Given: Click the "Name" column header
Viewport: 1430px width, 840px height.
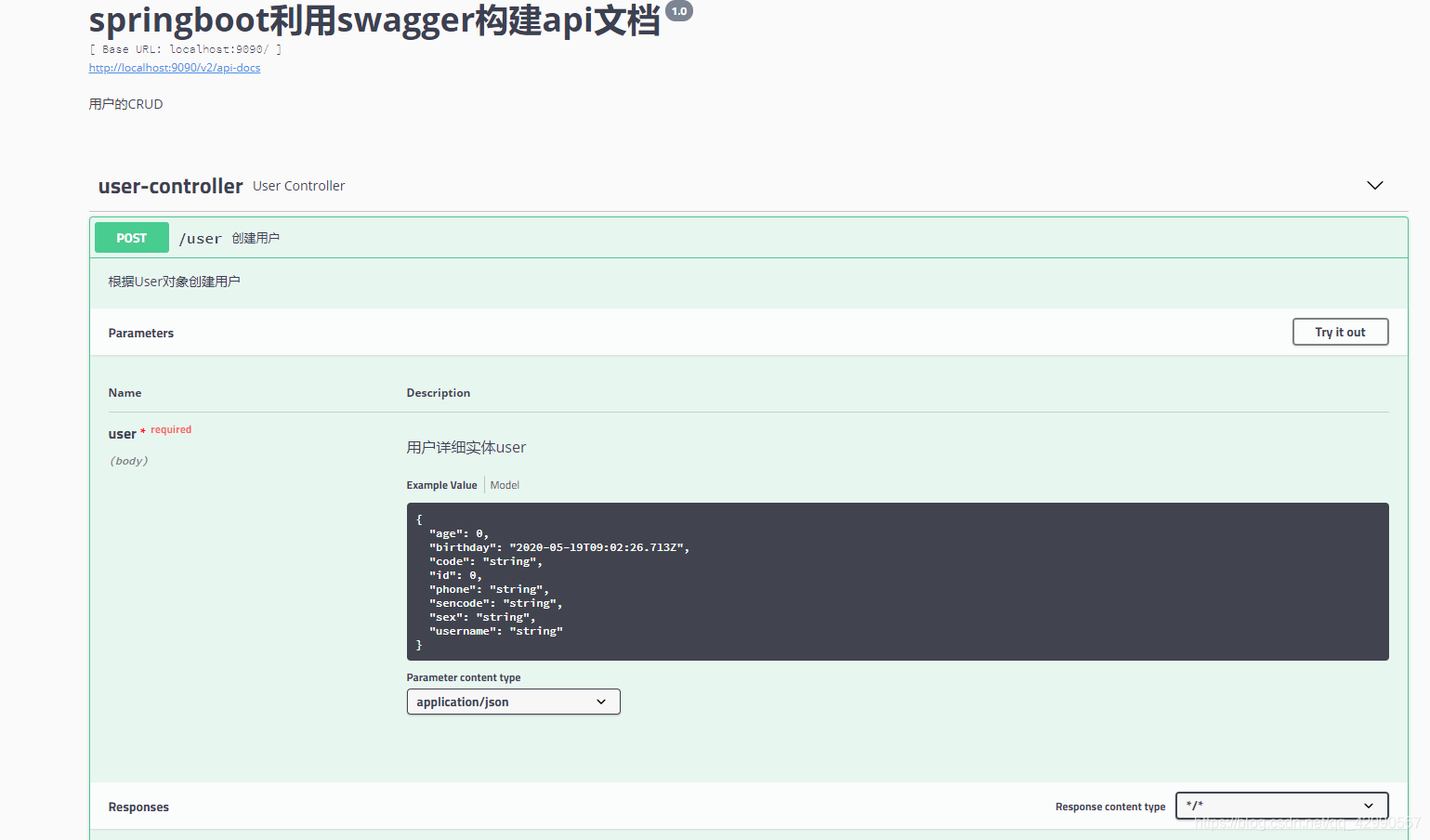Looking at the screenshot, I should (125, 393).
